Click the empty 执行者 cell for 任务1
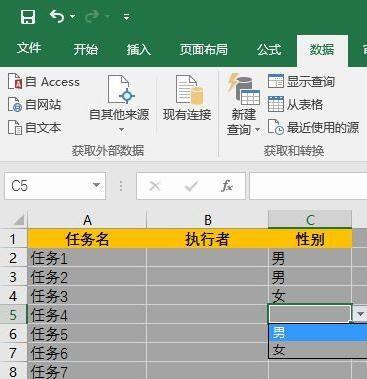The image size is (367, 379). coord(207,258)
